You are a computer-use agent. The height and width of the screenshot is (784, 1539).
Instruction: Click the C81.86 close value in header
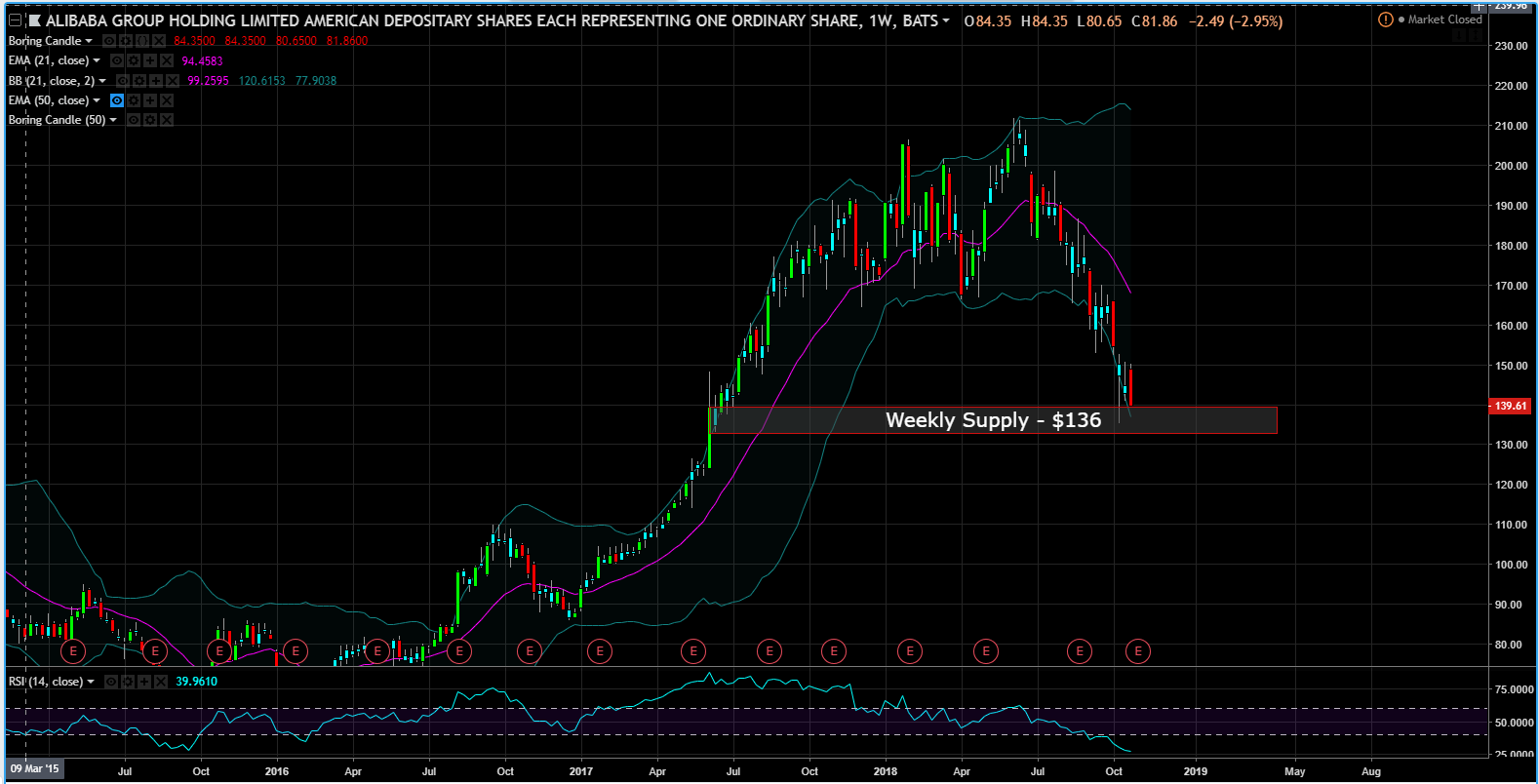pyautogui.click(x=1155, y=20)
